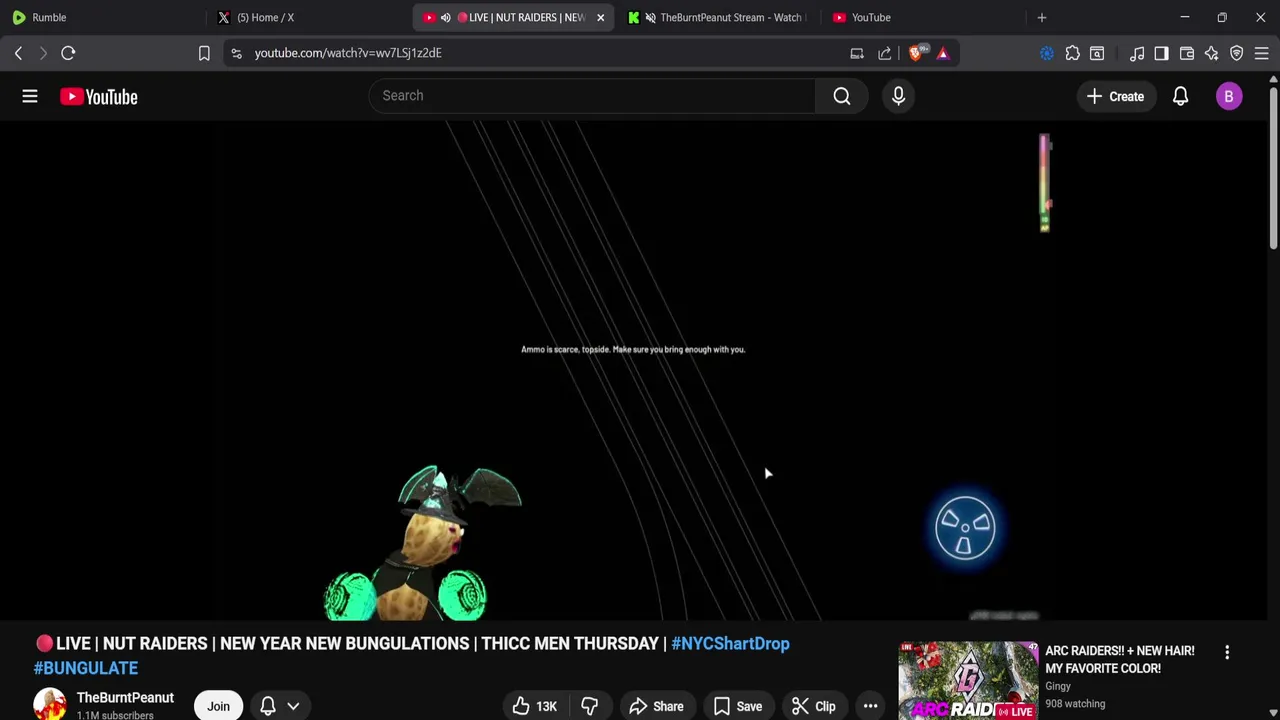Click the blue spinning extension icon

[x=1046, y=53]
